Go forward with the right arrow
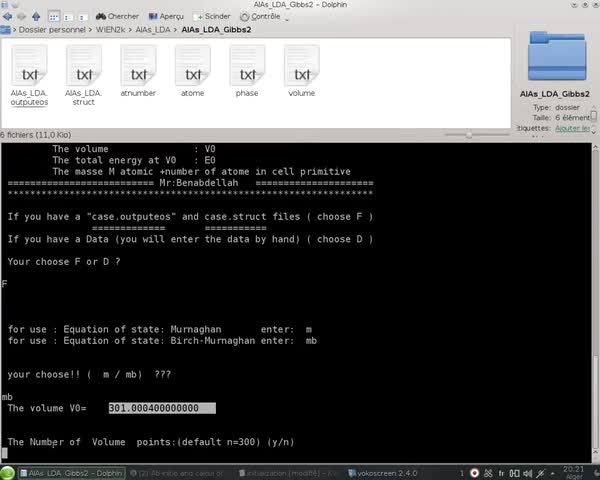This screenshot has width=600, height=480. [x=21, y=16]
